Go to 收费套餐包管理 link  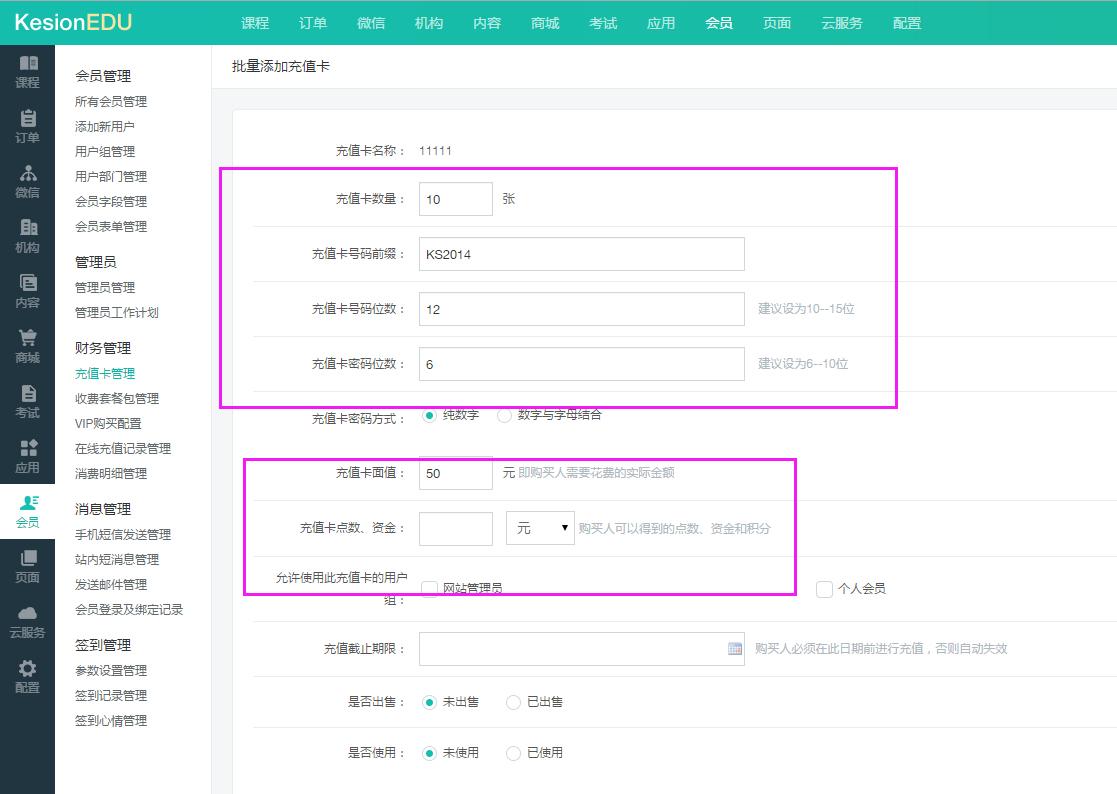click(117, 399)
